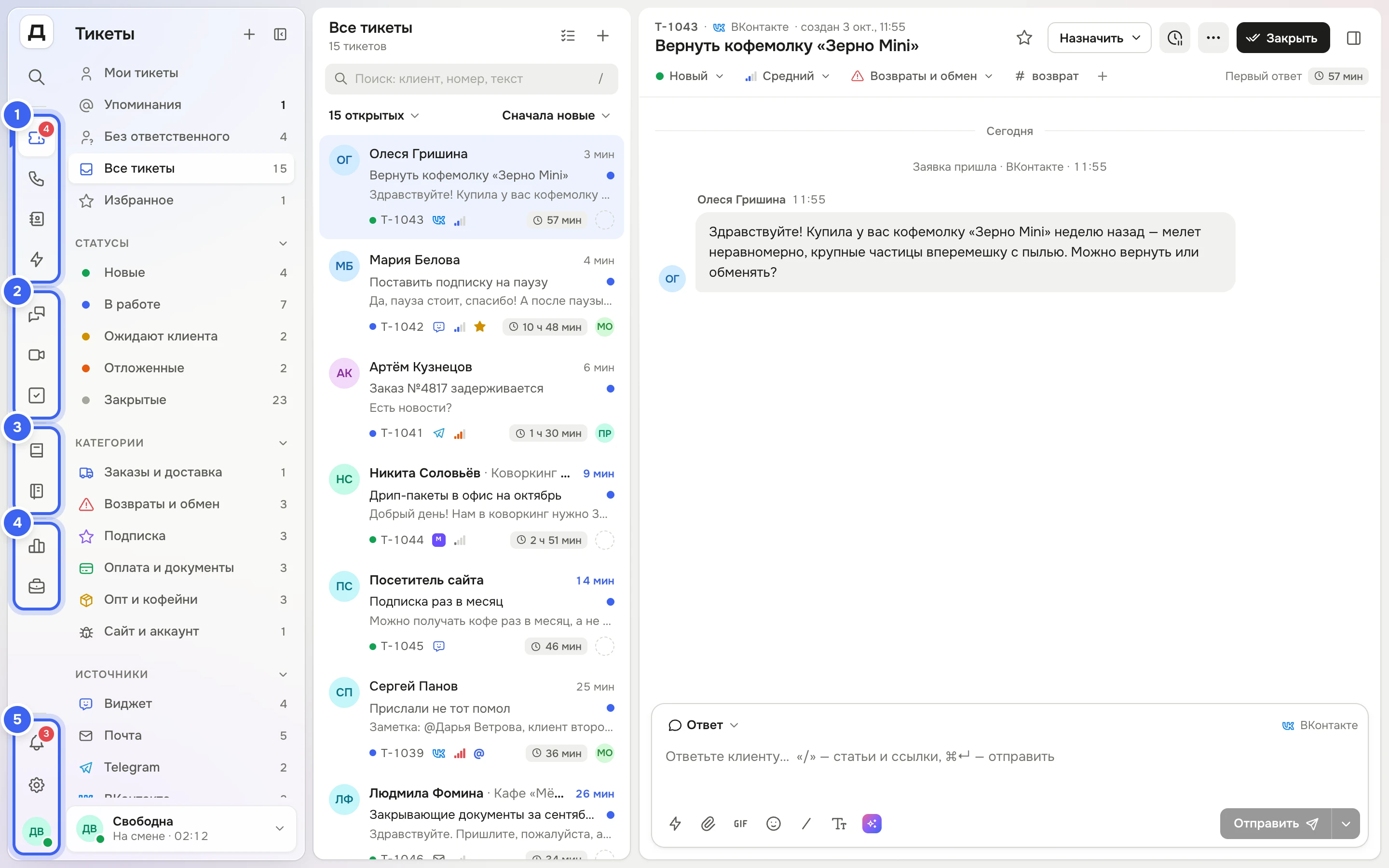
Task: Open the Упоминания view
Action: click(x=181, y=105)
